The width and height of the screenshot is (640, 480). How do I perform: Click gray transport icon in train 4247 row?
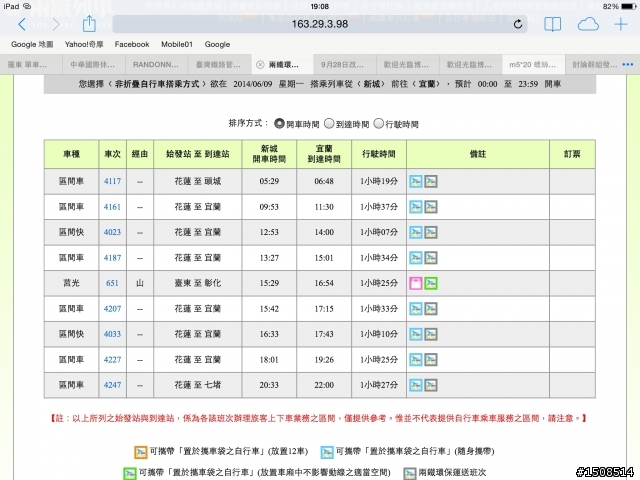[x=431, y=385]
